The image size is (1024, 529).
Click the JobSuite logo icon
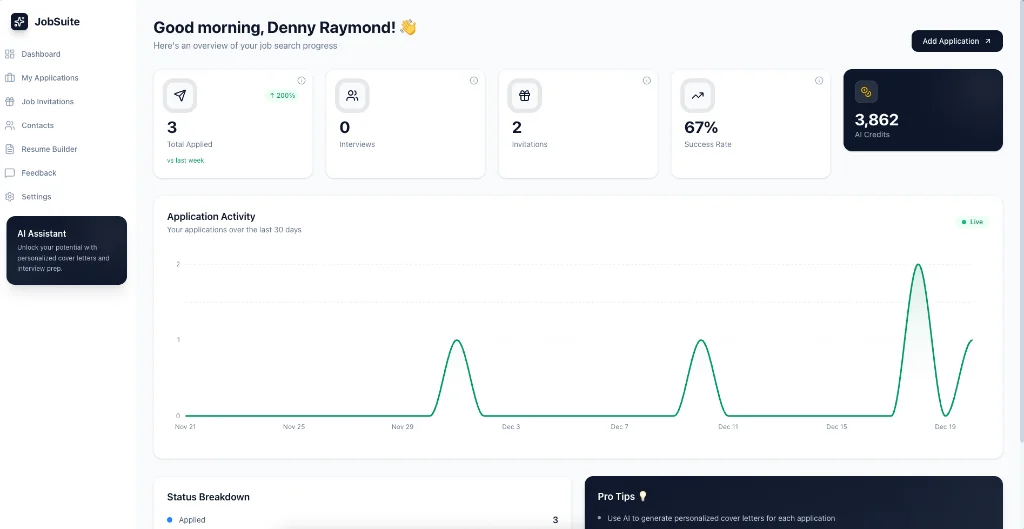pyautogui.click(x=19, y=21)
